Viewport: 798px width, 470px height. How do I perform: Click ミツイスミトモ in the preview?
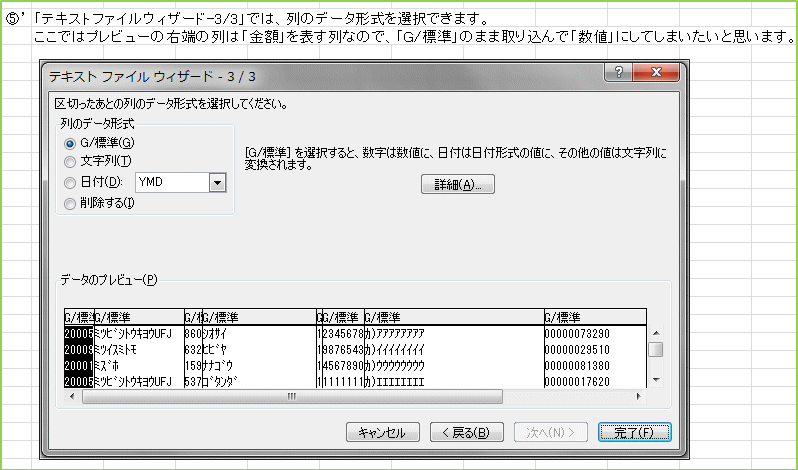pyautogui.click(x=116, y=350)
